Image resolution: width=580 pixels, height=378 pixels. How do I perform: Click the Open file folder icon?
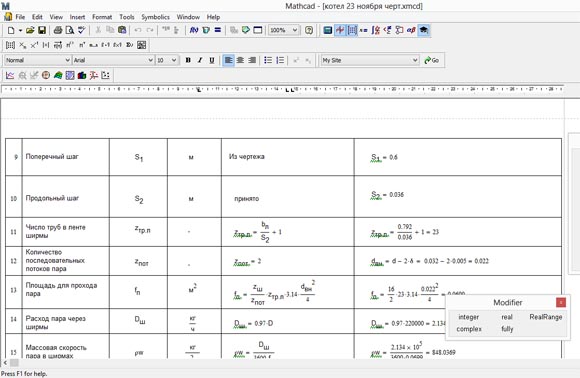[30, 30]
